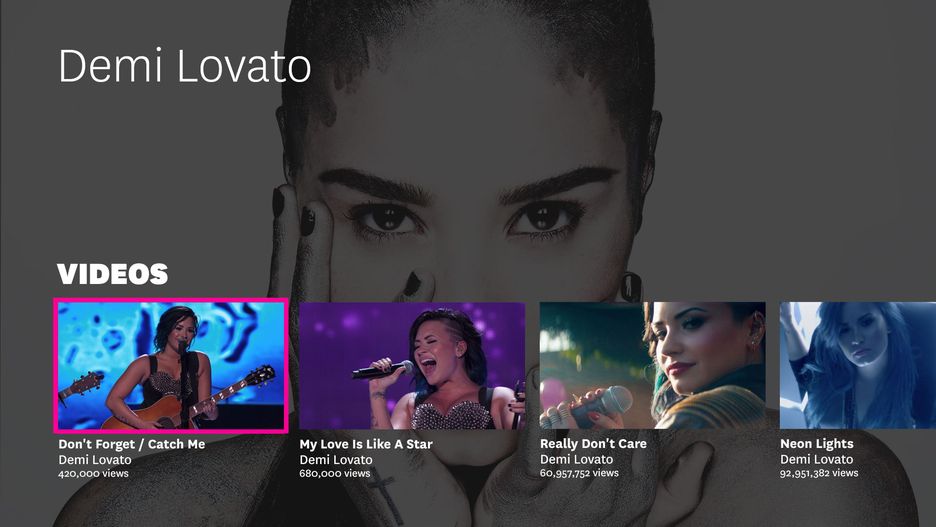The image size is (936, 527).
Task: Click artist name under Don't Forget / Catch Me
Action: point(95,460)
